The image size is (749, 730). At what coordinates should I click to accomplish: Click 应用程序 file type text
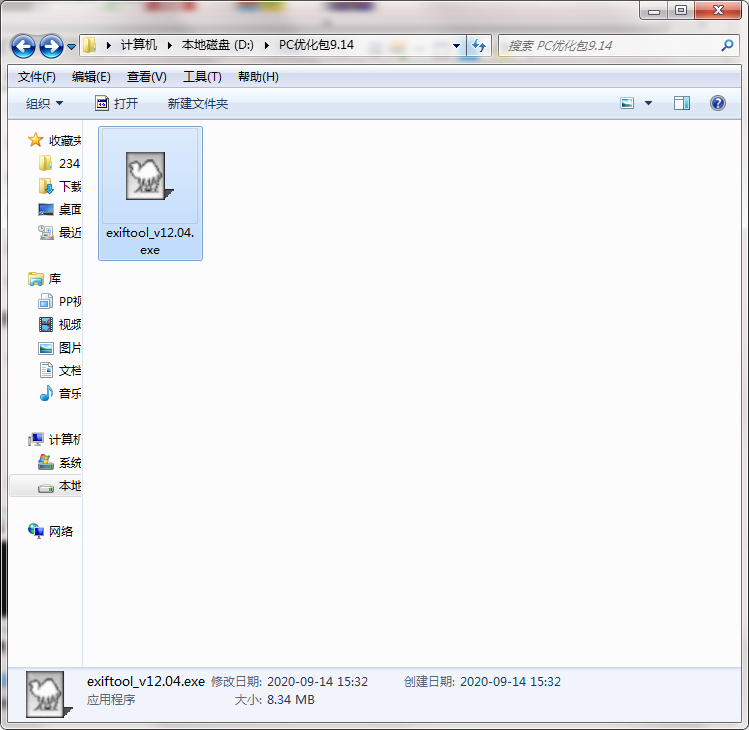coord(111,700)
